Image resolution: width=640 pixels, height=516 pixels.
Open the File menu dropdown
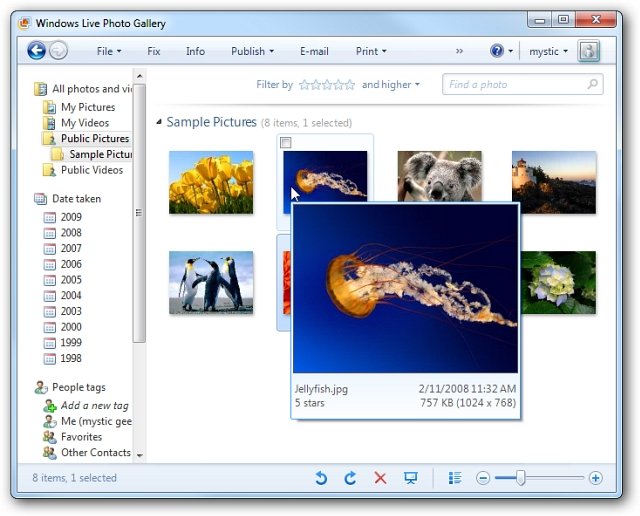coord(108,51)
